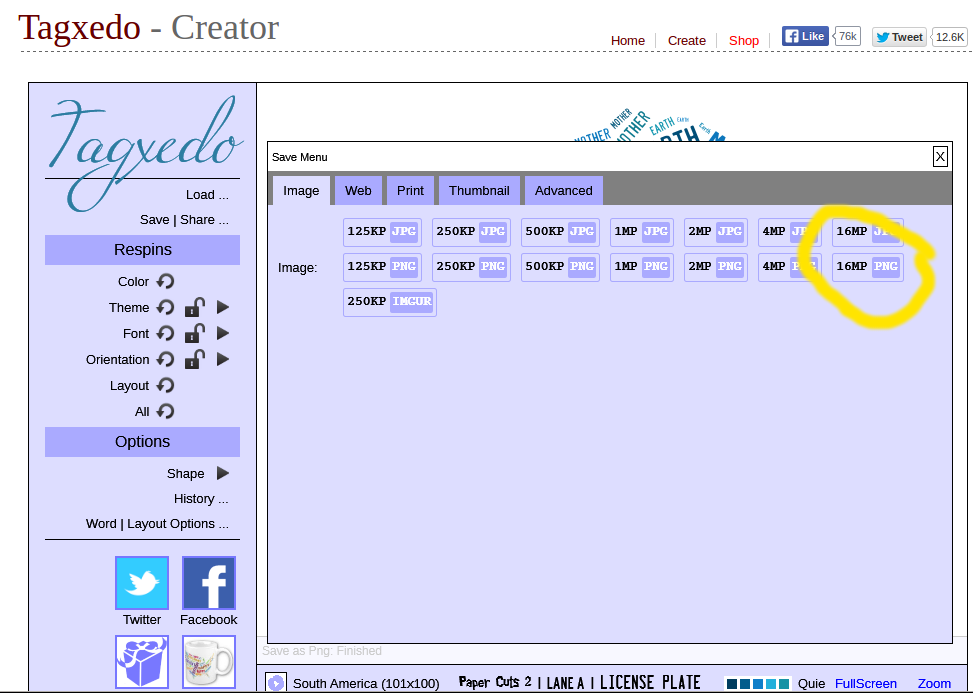The image size is (973, 693).
Task: Save as 2MP PNG
Action: [x=716, y=267]
